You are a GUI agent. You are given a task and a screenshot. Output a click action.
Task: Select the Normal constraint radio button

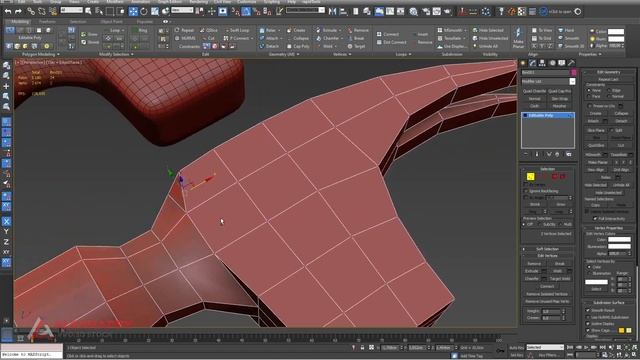[x=609, y=96]
